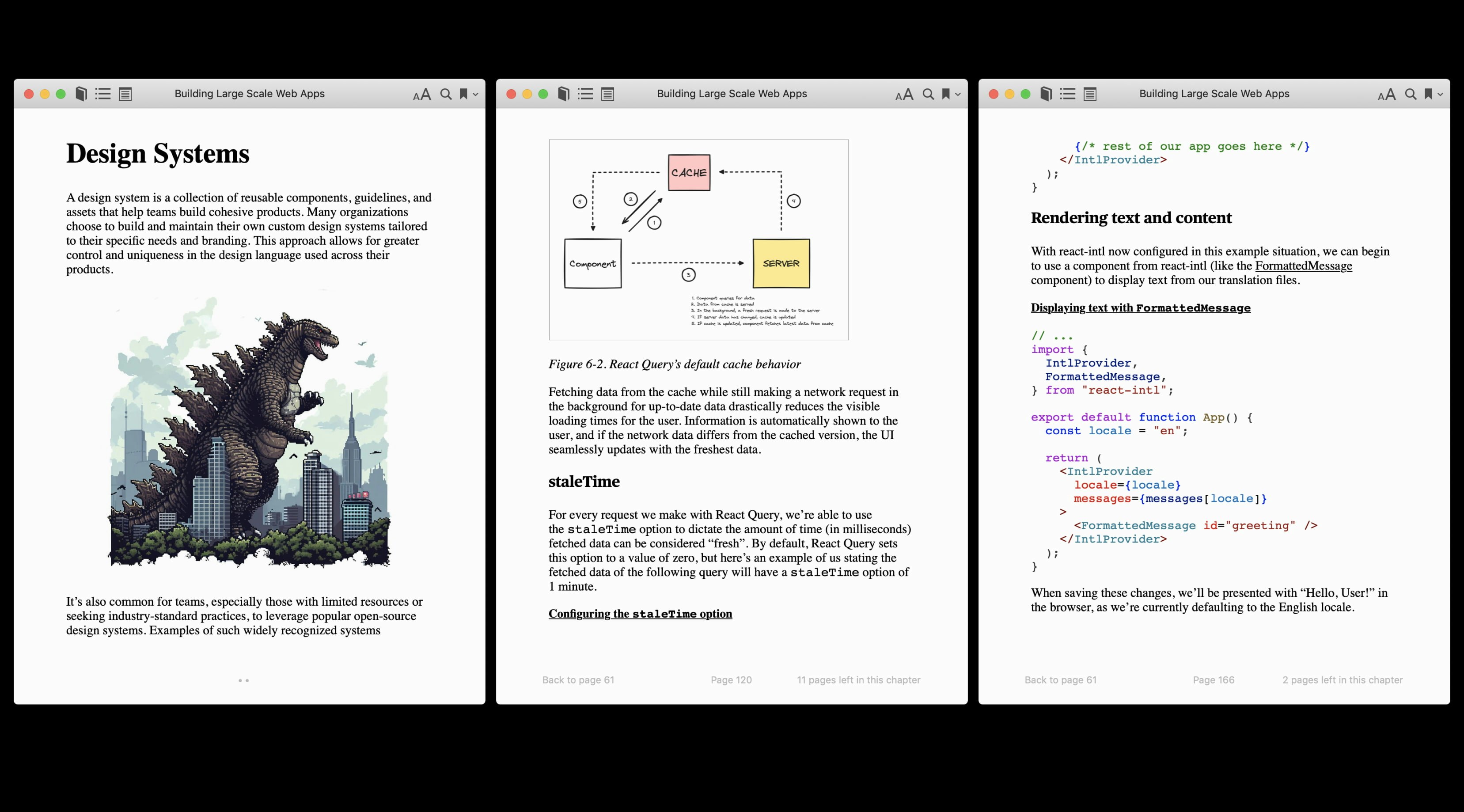Viewport: 1464px width, 812px height.
Task: Click 'Rendering text and content' heading
Action: pos(1131,218)
